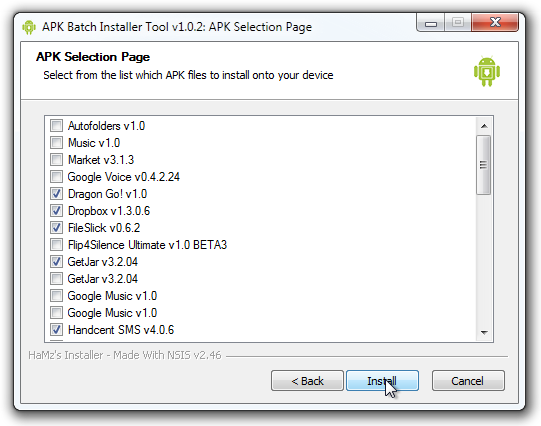Select Google Voice v0.4.2.24 checkbox
The image size is (541, 426).
[x=56, y=177]
